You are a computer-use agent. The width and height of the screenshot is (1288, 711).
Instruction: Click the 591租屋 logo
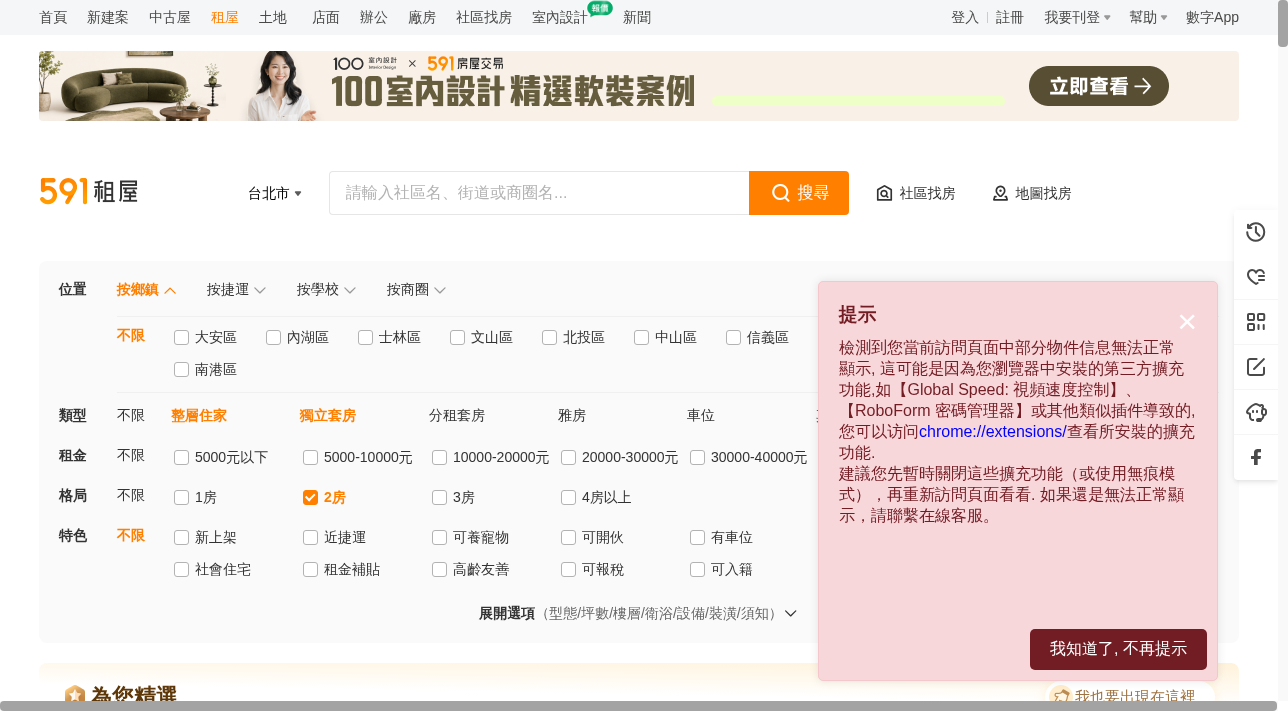tap(89, 191)
